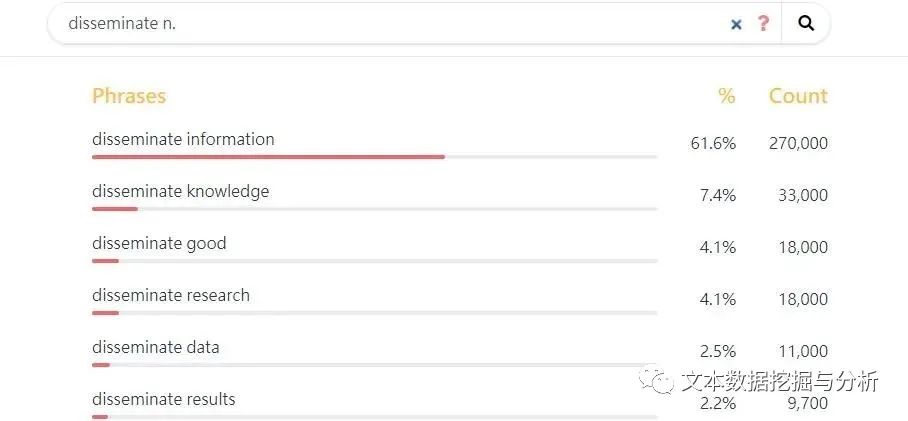Click the 61.6% percentage value
This screenshot has height=421, width=908.
tap(713, 143)
